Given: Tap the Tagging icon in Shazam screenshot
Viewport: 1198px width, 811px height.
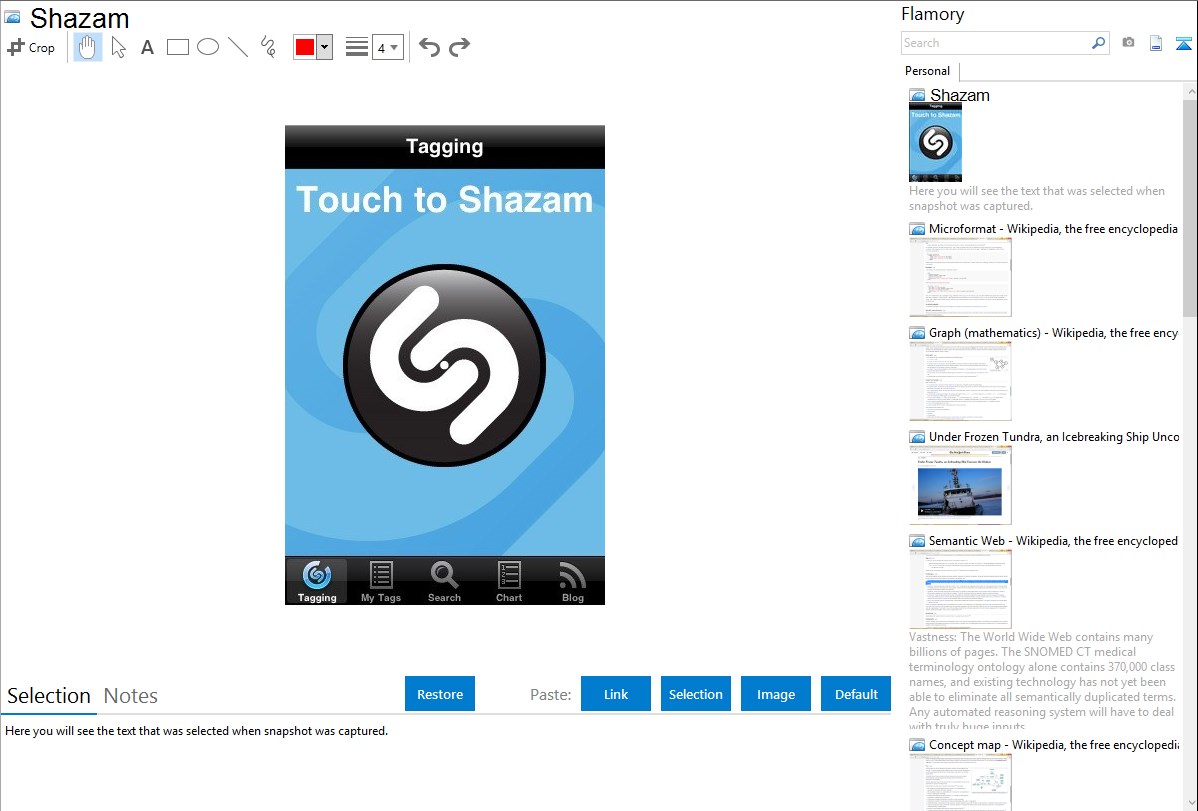Looking at the screenshot, I should click(x=316, y=581).
